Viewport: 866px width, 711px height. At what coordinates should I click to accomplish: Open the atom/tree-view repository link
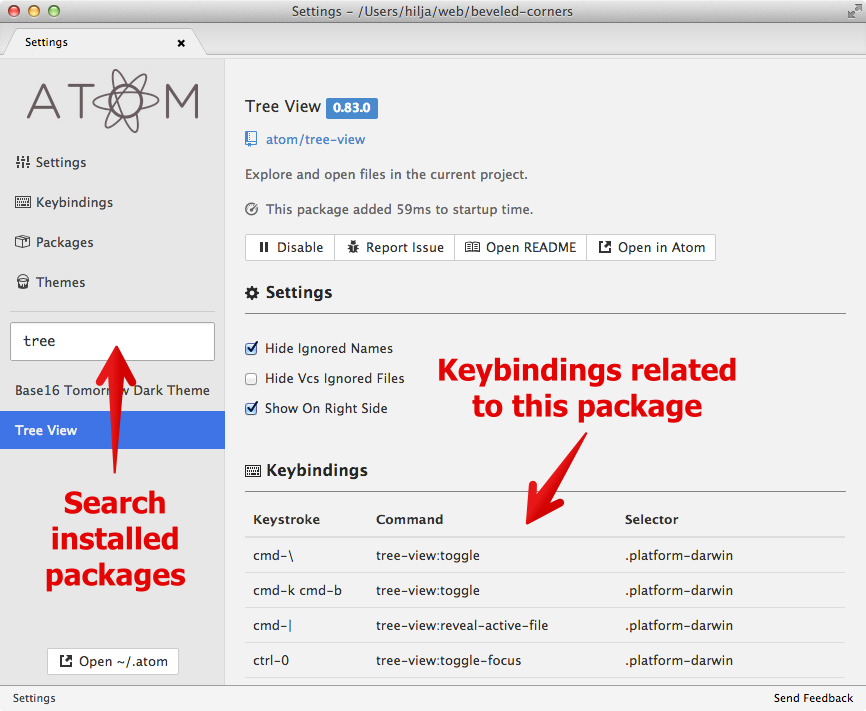point(315,139)
